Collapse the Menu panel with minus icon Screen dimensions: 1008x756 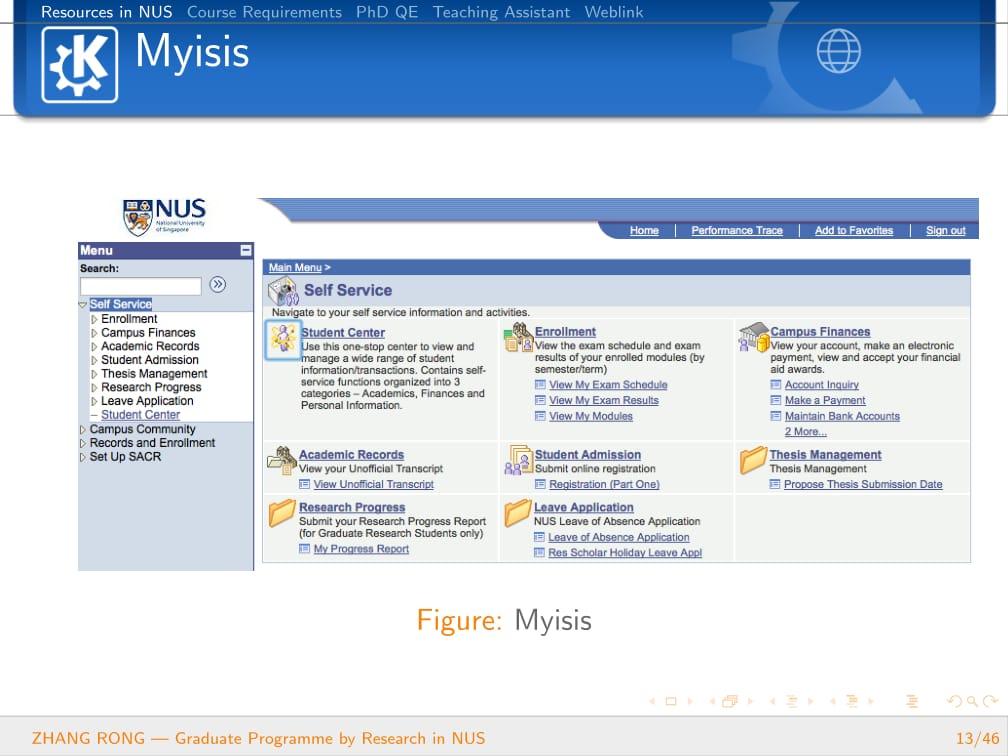click(246, 250)
